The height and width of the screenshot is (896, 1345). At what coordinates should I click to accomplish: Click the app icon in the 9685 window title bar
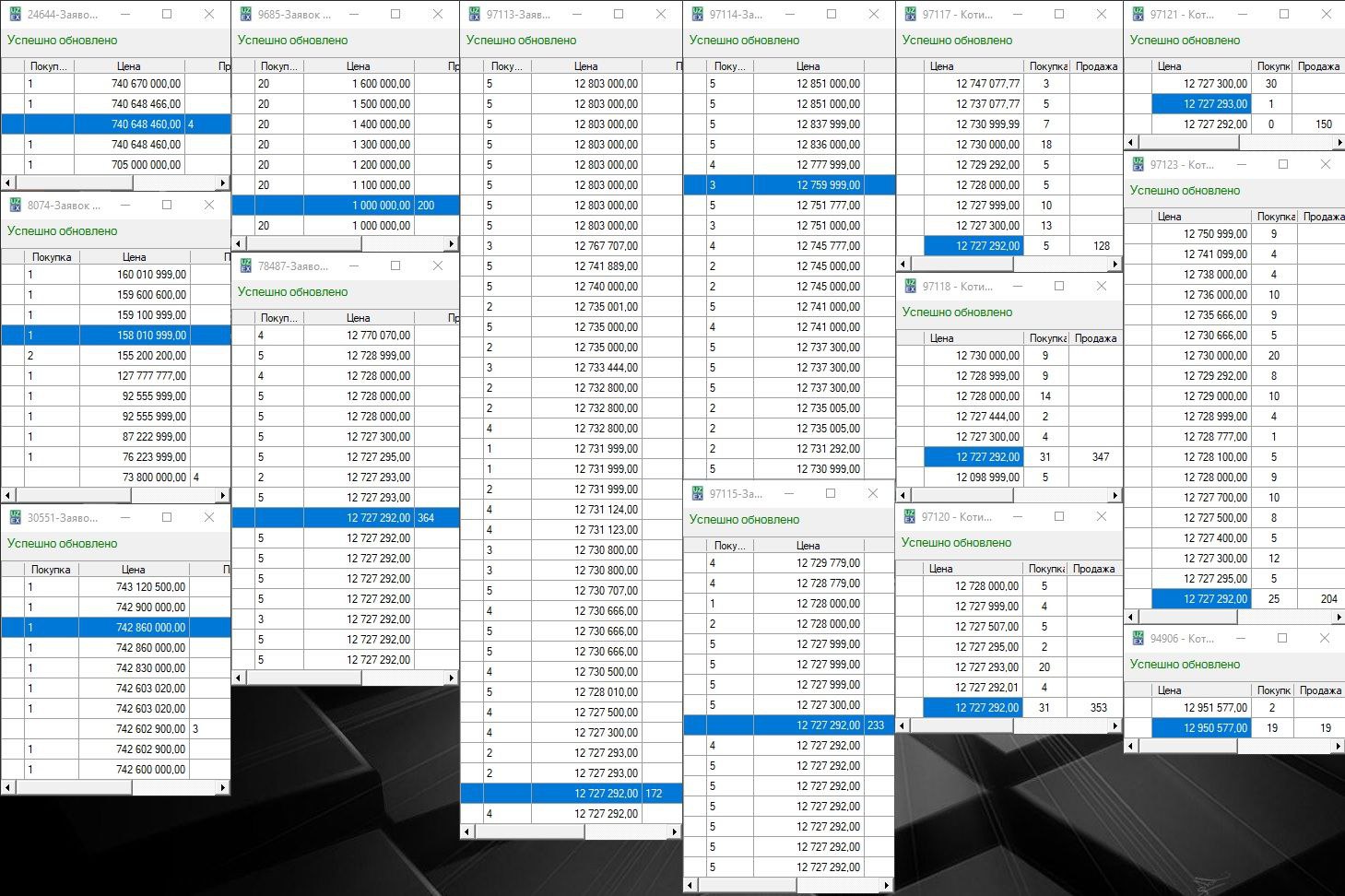click(x=246, y=15)
